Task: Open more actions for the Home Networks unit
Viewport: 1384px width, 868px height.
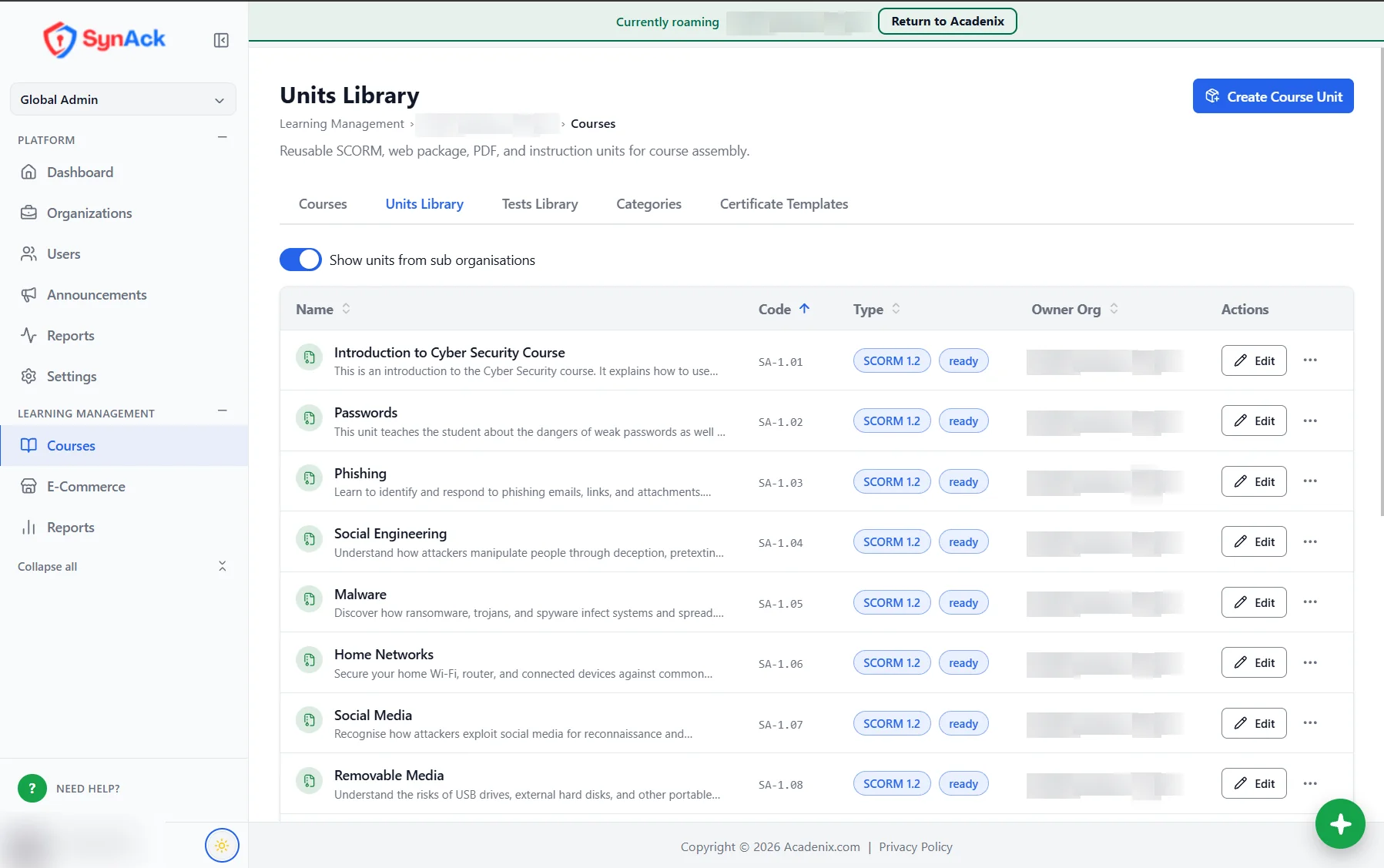Action: click(1310, 662)
